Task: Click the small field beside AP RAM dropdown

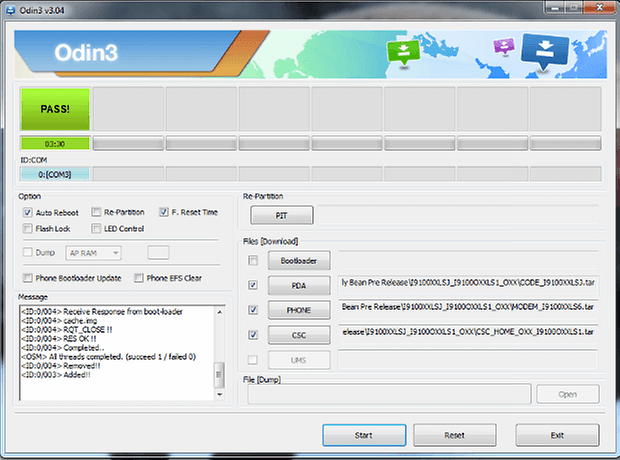Action: (159, 252)
